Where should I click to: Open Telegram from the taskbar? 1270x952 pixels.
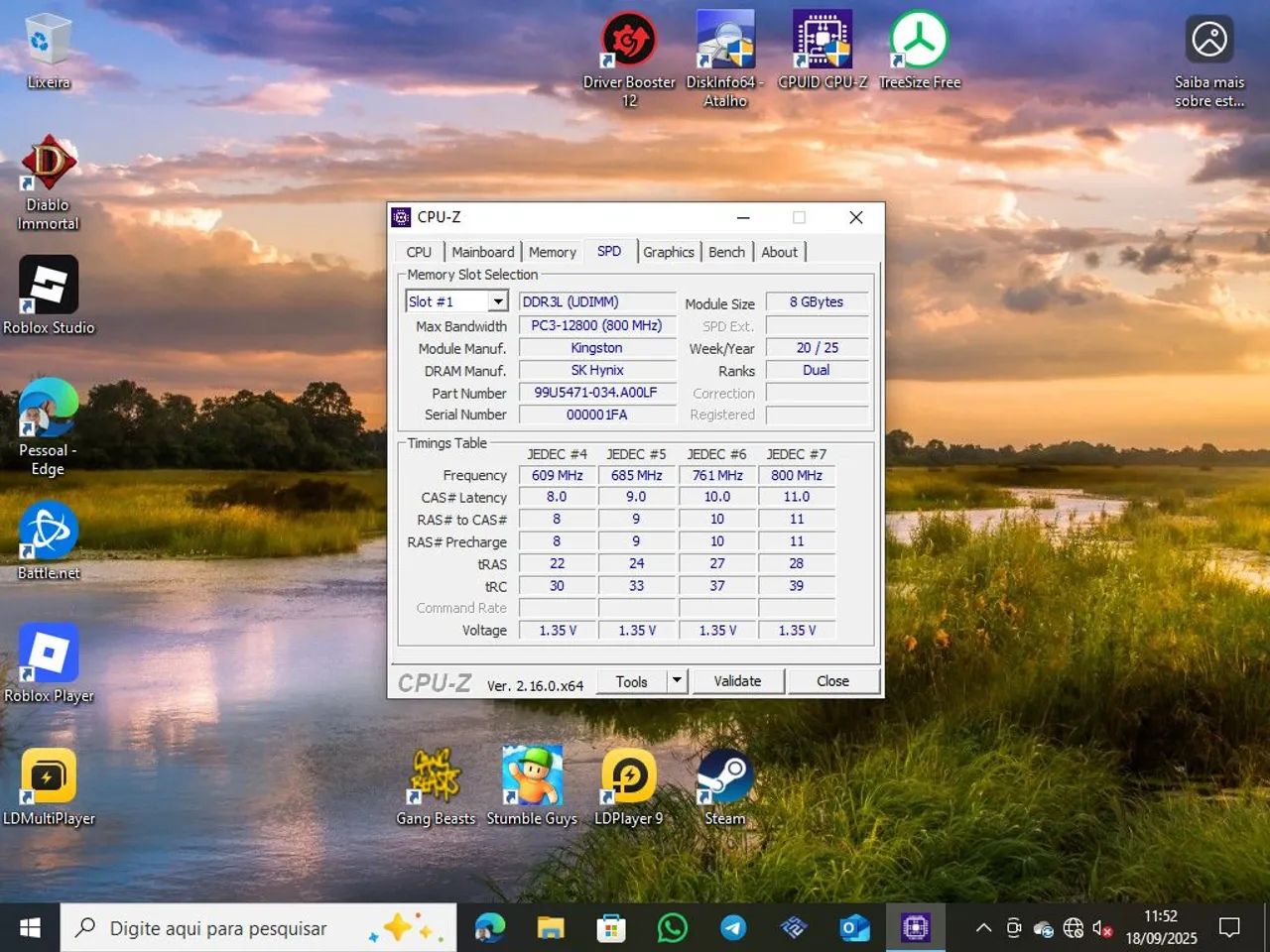(733, 927)
